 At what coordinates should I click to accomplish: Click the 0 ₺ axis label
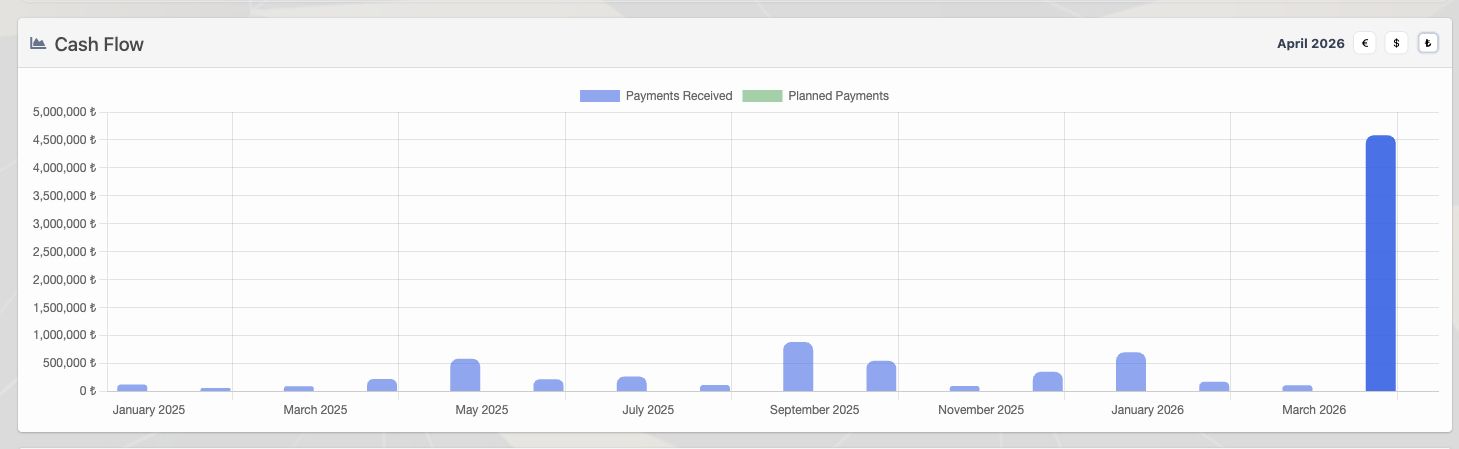(x=87, y=391)
